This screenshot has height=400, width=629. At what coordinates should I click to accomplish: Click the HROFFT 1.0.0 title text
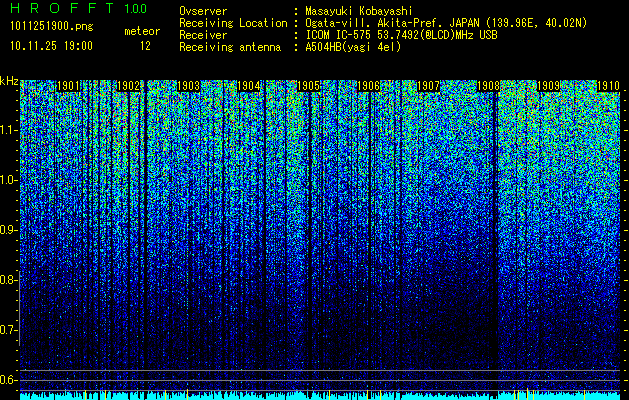[79, 9]
